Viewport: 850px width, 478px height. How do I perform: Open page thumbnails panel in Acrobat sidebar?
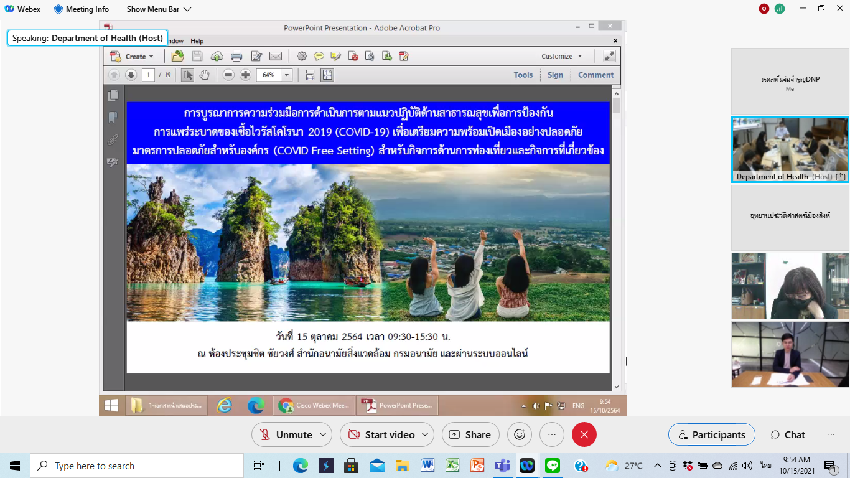point(113,96)
